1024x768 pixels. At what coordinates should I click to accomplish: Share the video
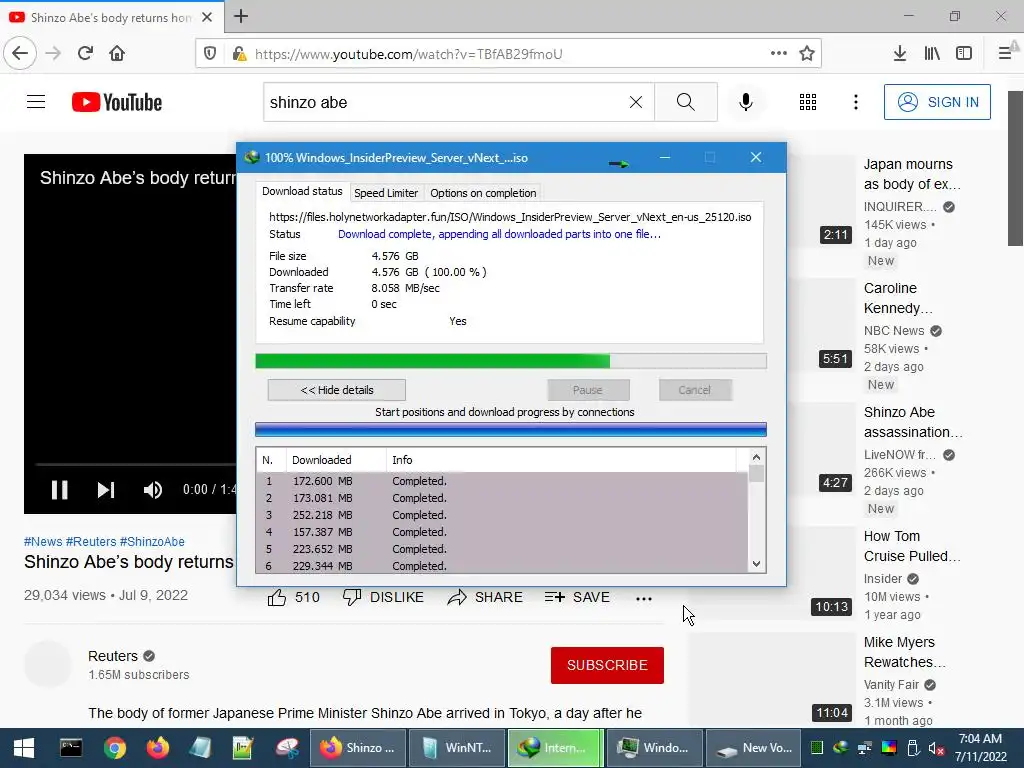point(485,597)
